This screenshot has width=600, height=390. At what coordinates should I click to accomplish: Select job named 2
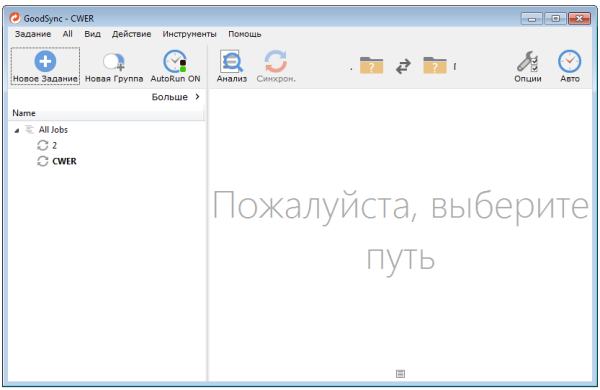[x=54, y=145]
